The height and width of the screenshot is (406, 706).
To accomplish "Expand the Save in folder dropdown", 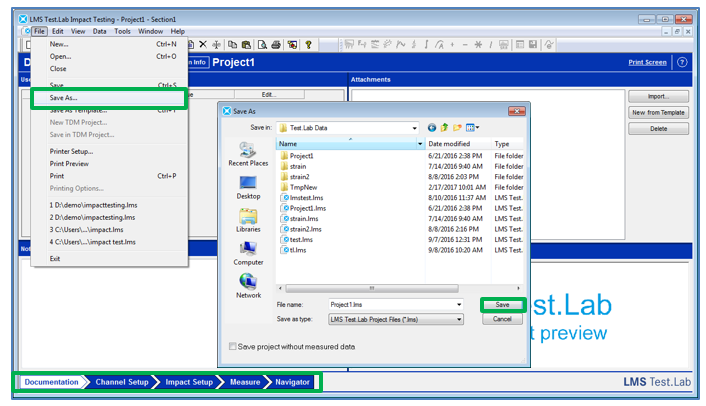I will [413, 128].
